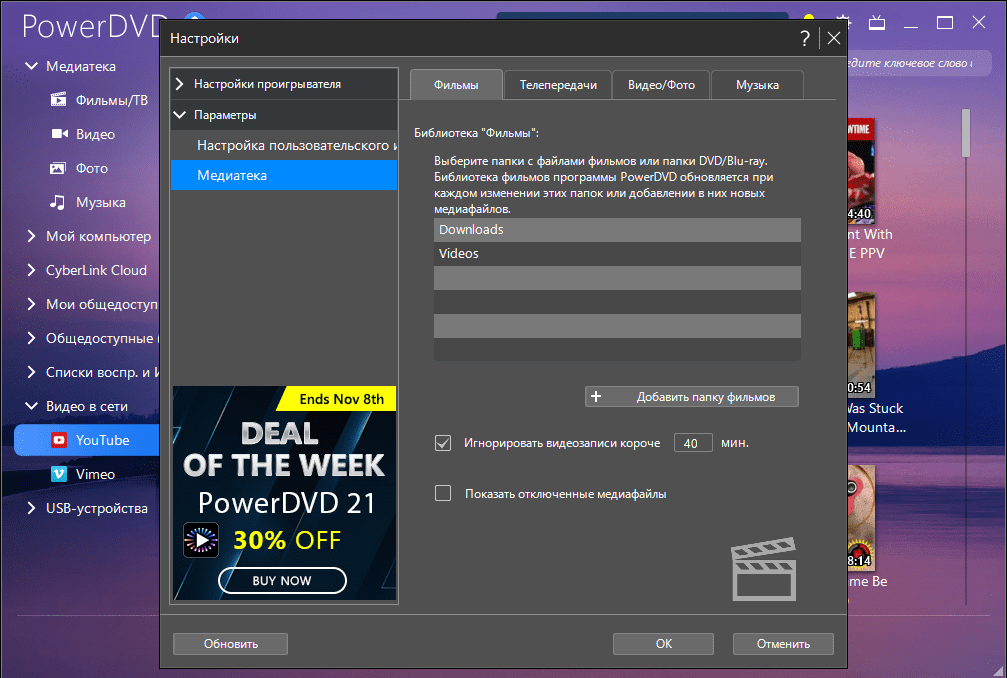Click the Deal of the Week heading
The height and width of the screenshot is (678, 1007).
tap(283, 449)
